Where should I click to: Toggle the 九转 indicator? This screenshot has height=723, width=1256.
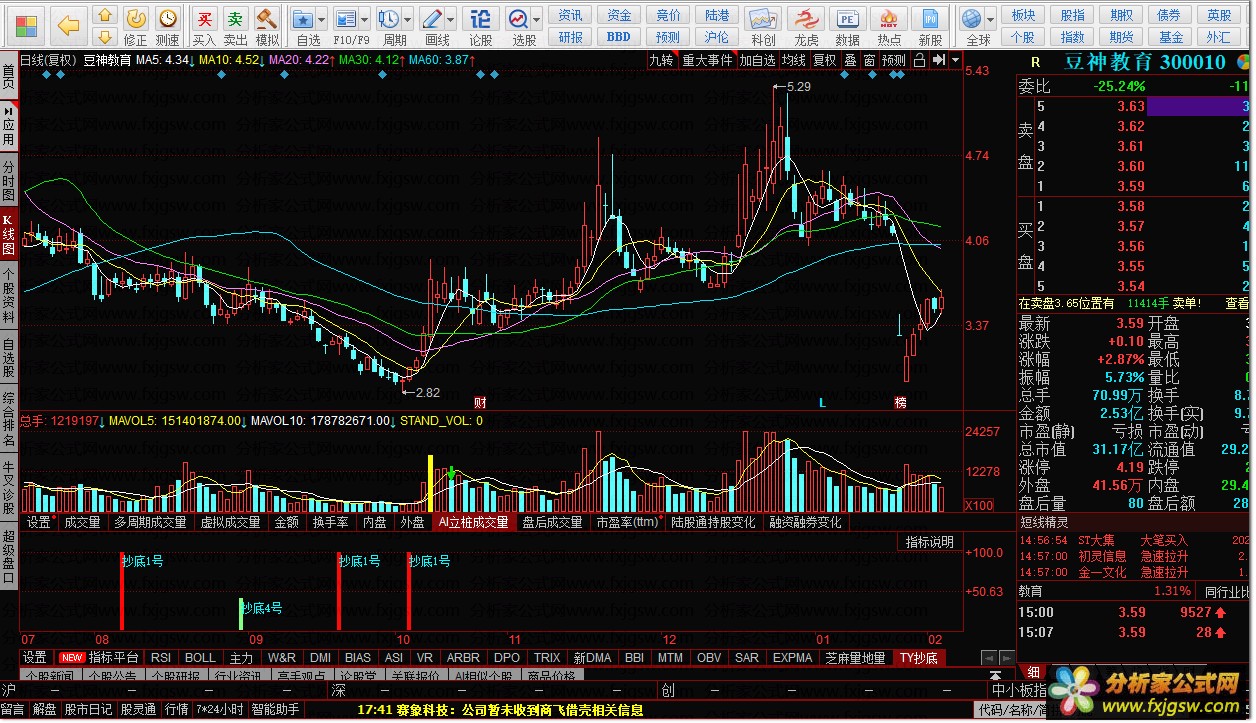click(x=661, y=60)
